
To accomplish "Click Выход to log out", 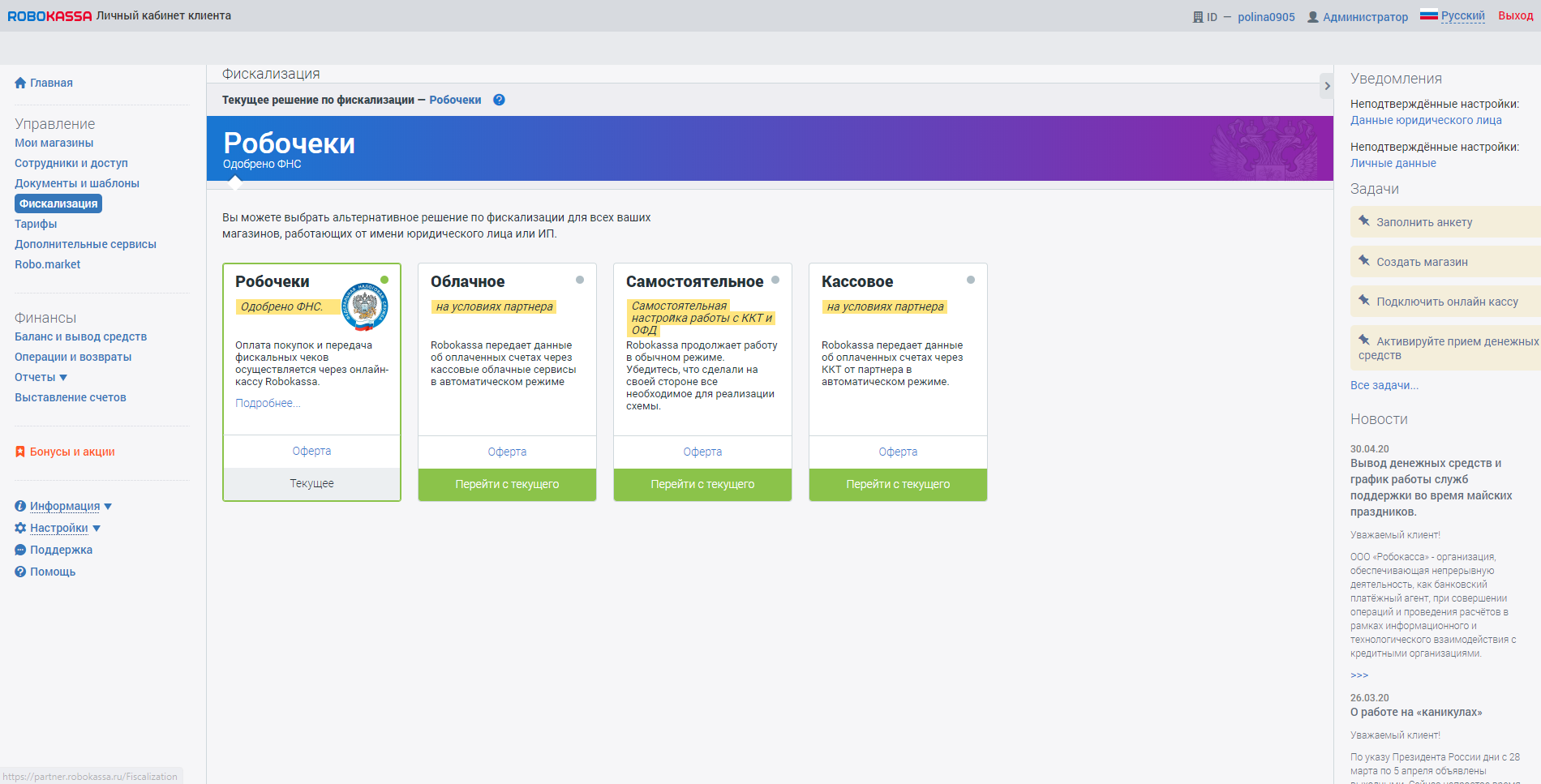I will pos(1515,15).
